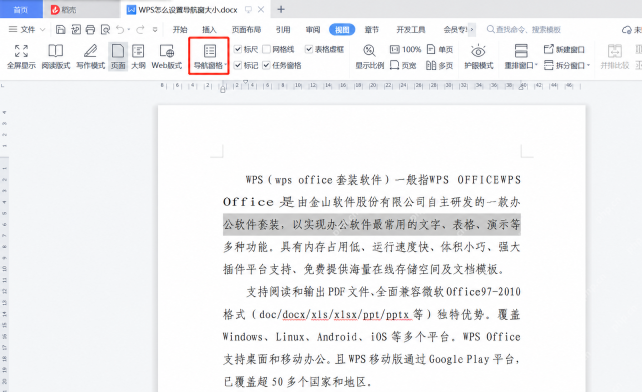The image size is (642, 392).
Task: Enable the 网格线 gridlines checkbox
Action: pyautogui.click(x=266, y=50)
